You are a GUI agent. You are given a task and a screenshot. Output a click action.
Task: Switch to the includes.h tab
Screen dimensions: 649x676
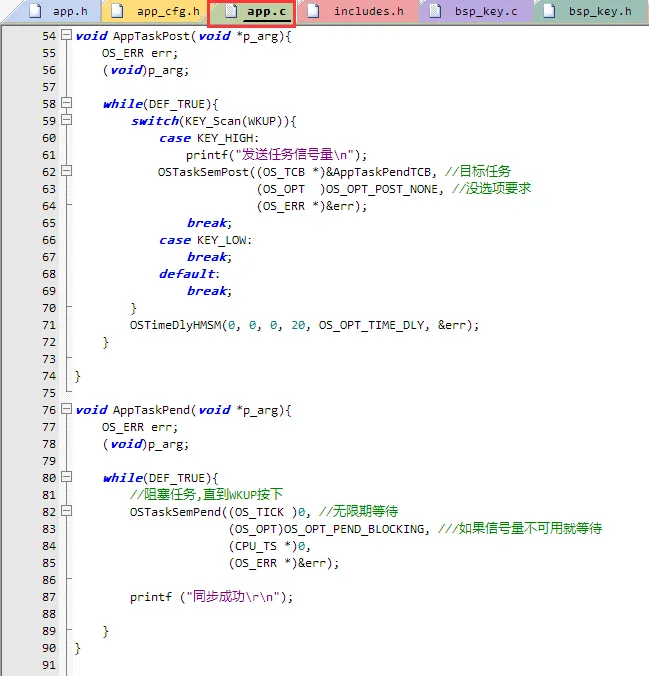click(368, 12)
